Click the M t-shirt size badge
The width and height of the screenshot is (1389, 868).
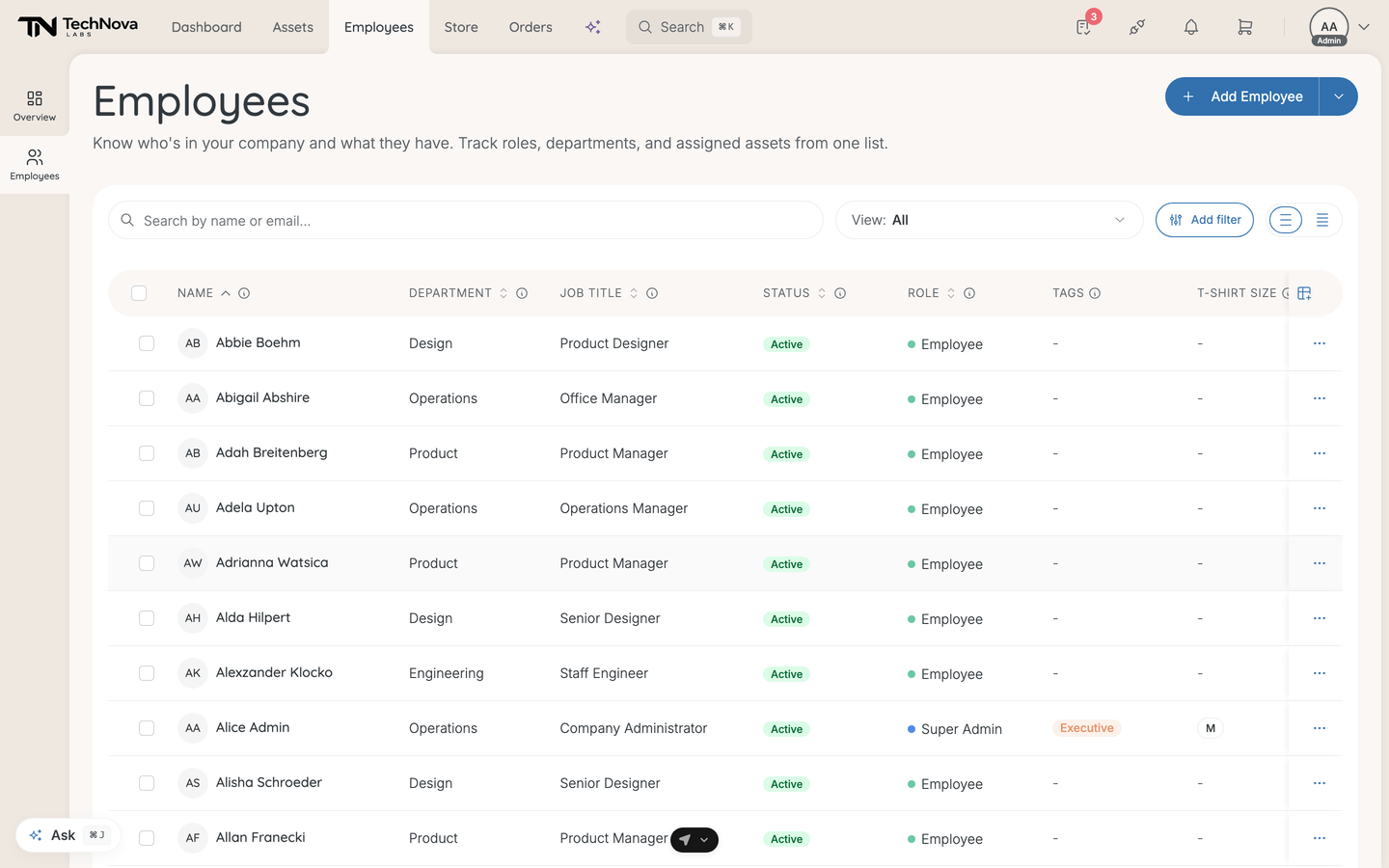(x=1211, y=728)
